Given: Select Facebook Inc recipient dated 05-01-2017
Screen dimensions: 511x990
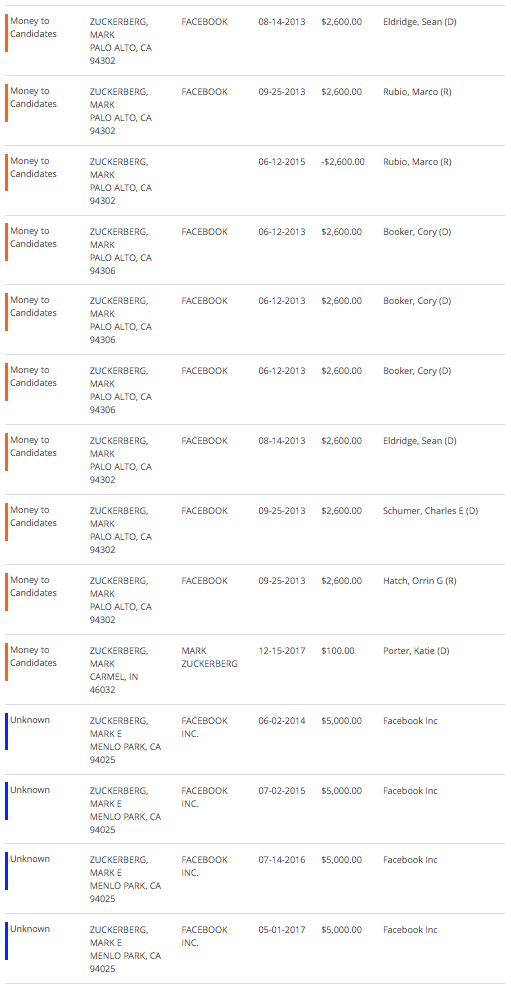Looking at the screenshot, I should click(x=410, y=930).
